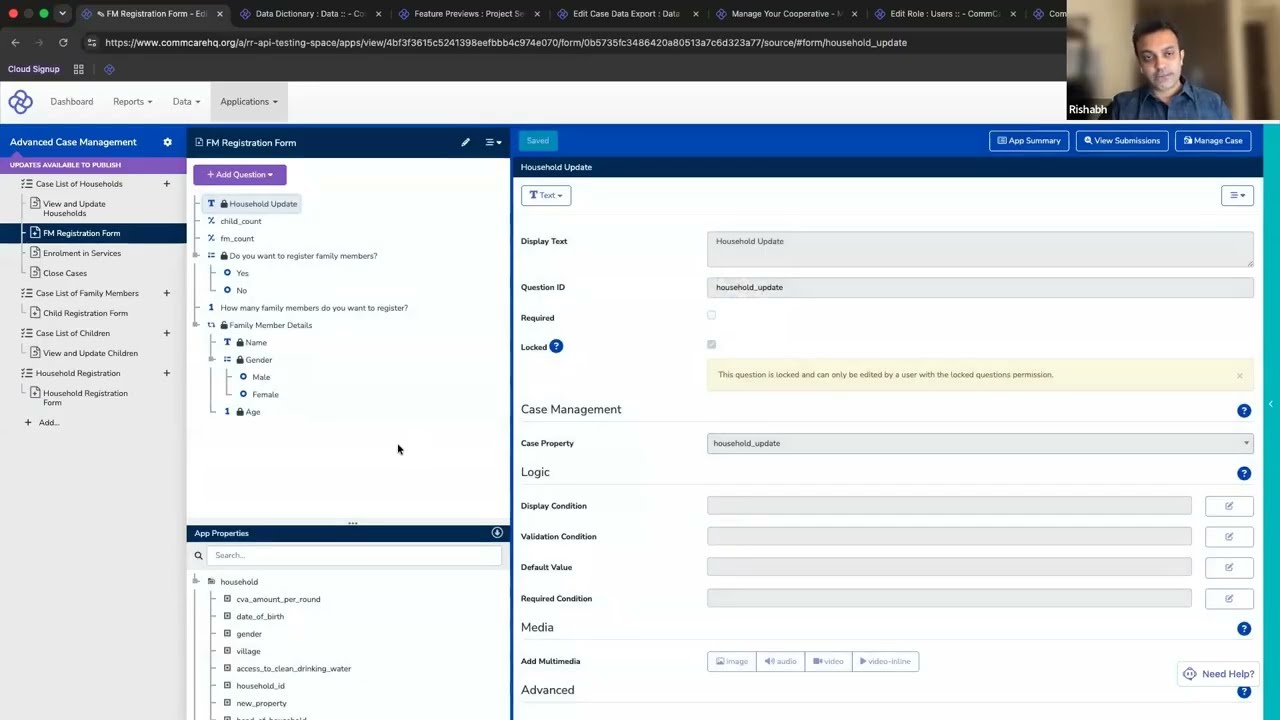Dismiss the locked question warning

[x=1239, y=376]
